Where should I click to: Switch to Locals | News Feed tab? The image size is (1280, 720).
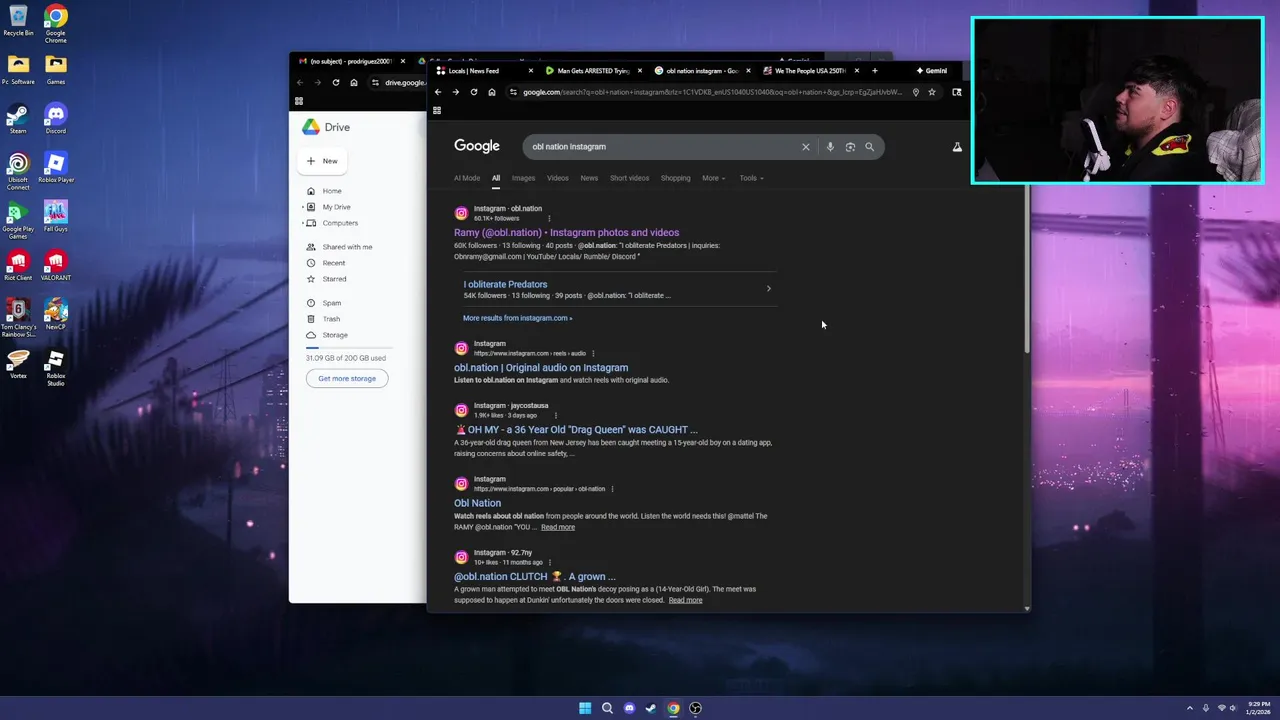484,71
